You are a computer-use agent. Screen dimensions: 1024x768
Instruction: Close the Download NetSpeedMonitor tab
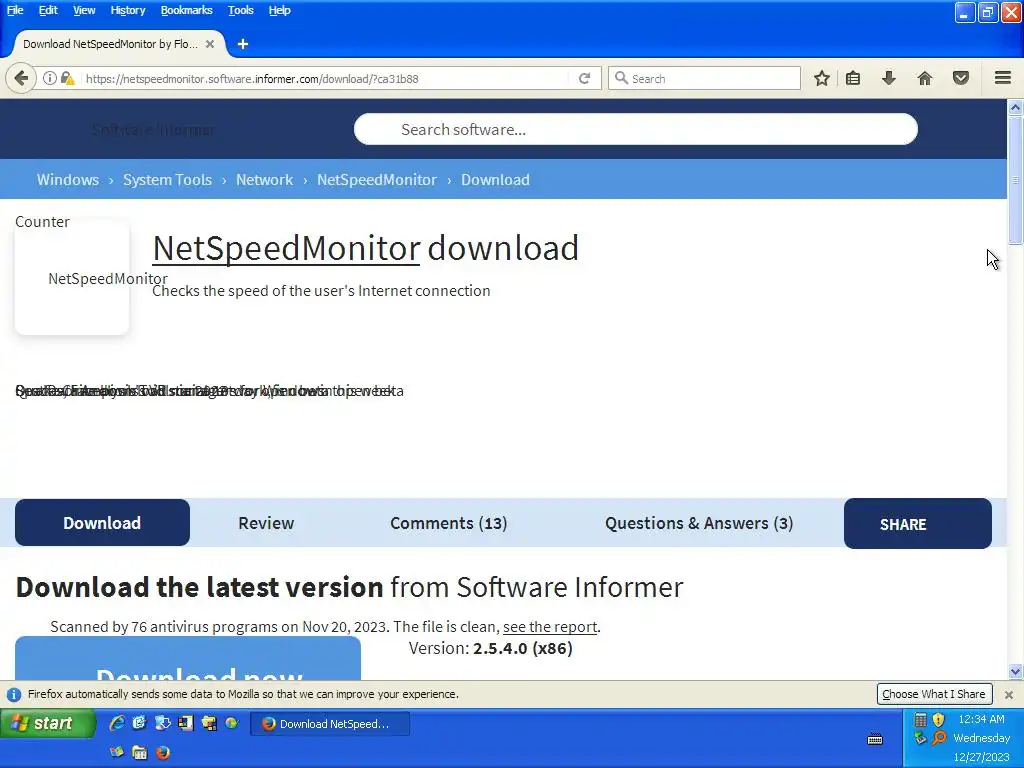tap(210, 44)
